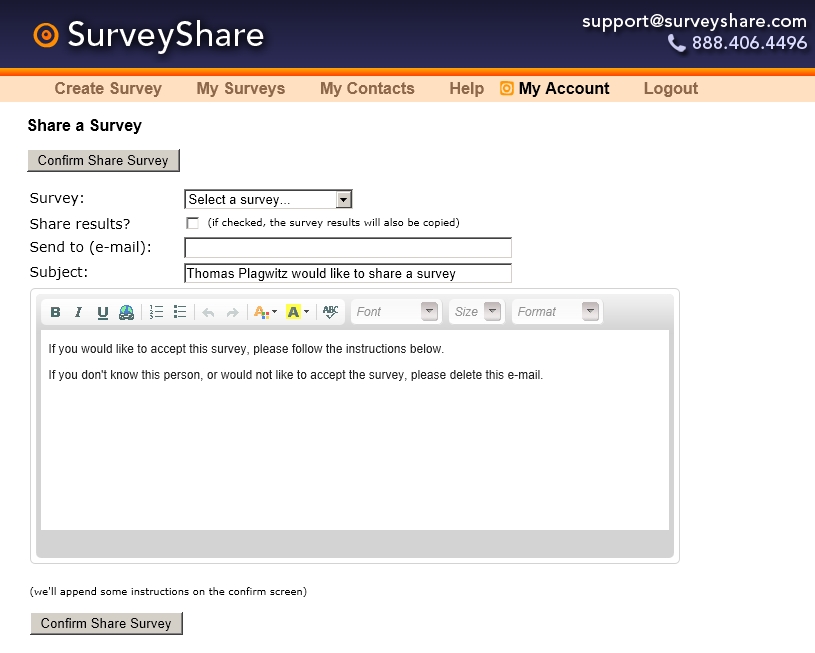815x653 pixels.
Task: Click the top Confirm Share Survey button
Action: (103, 160)
